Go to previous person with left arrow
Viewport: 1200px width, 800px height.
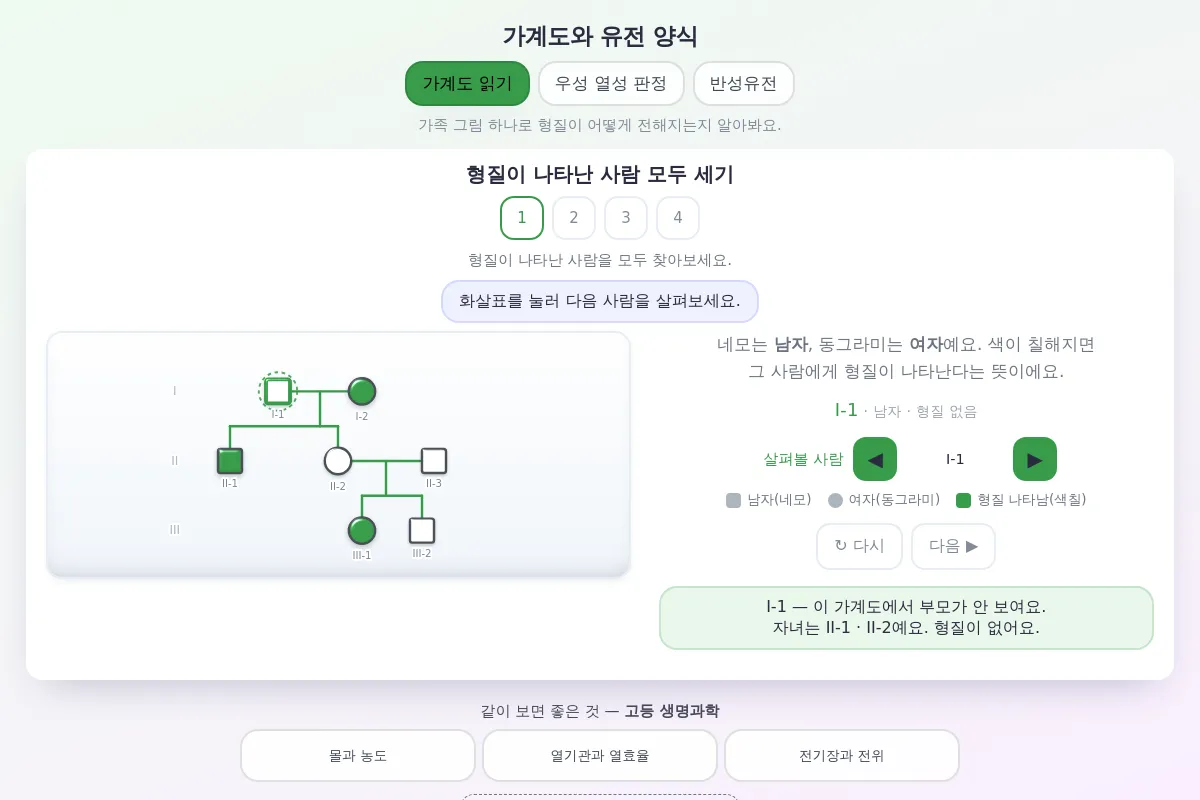875,459
